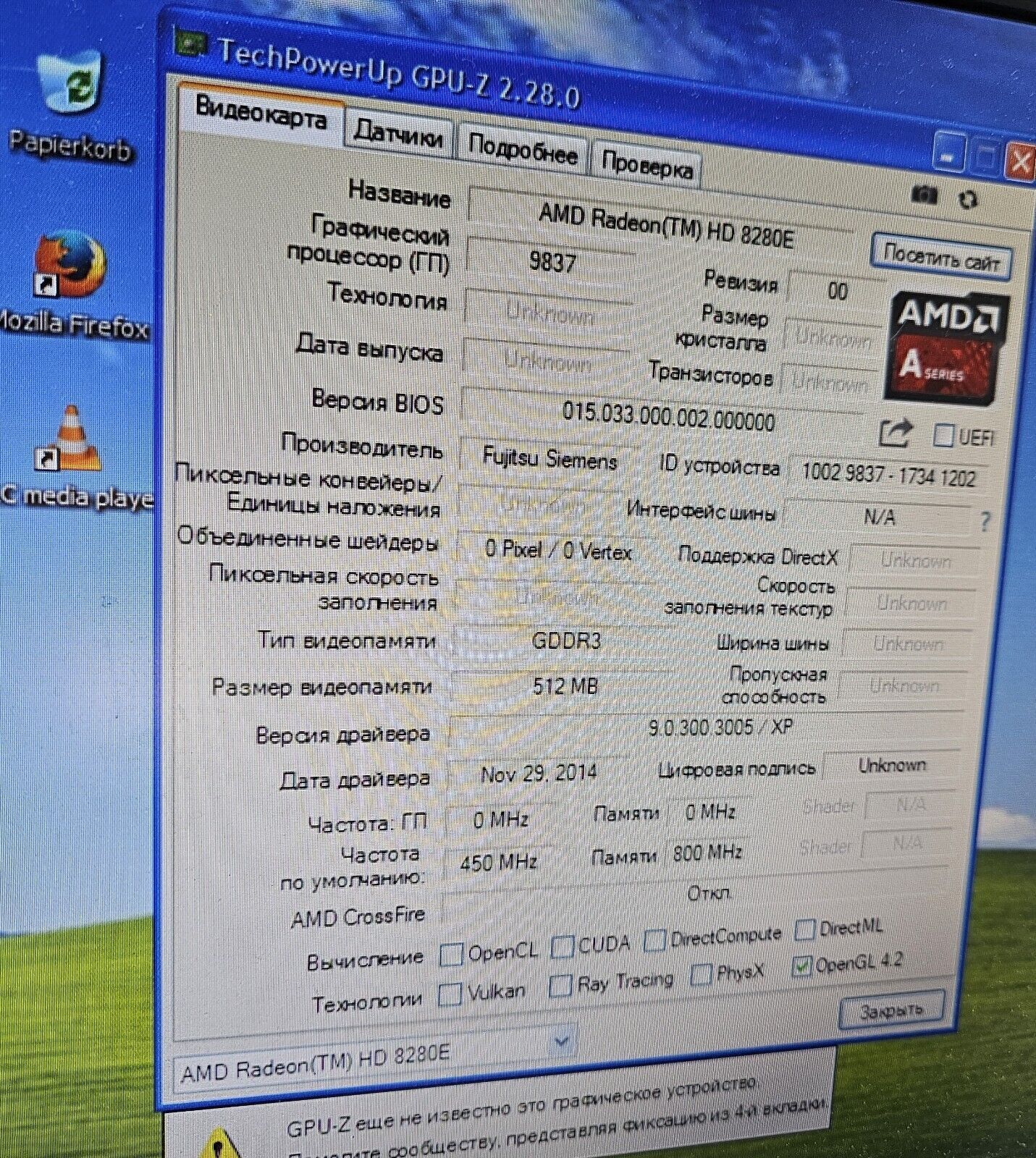The image size is (1036, 1158).
Task: Click the refresh icon beside the camera
Action: pos(967,200)
